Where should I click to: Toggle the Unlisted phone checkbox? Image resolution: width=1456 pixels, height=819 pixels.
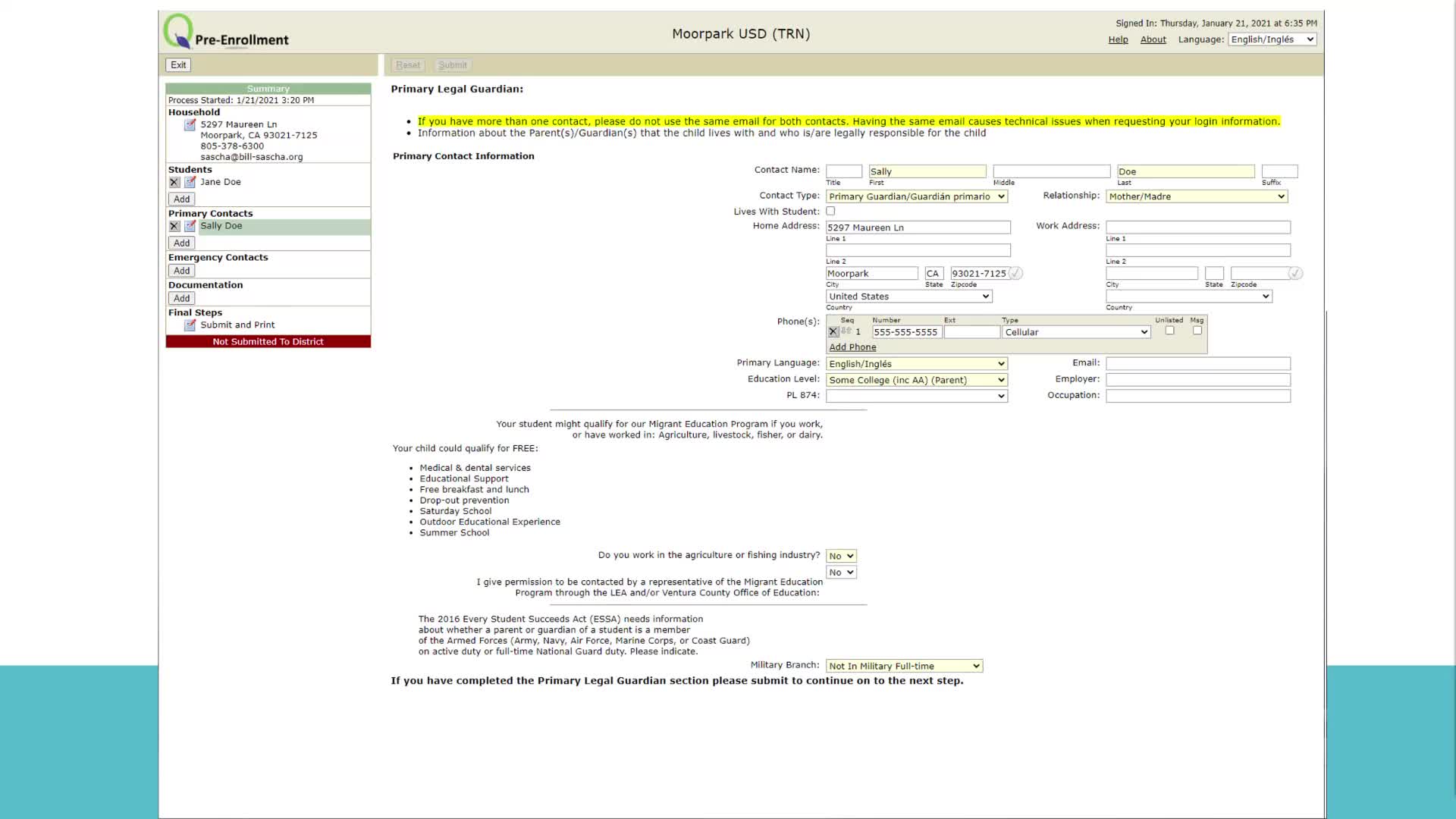[1169, 331]
